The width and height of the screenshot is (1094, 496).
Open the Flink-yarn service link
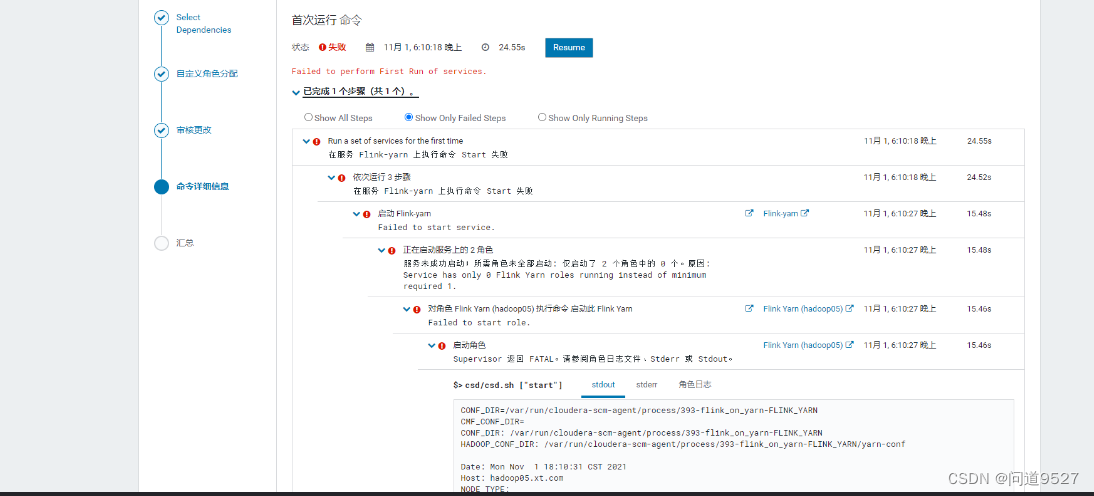(781, 213)
